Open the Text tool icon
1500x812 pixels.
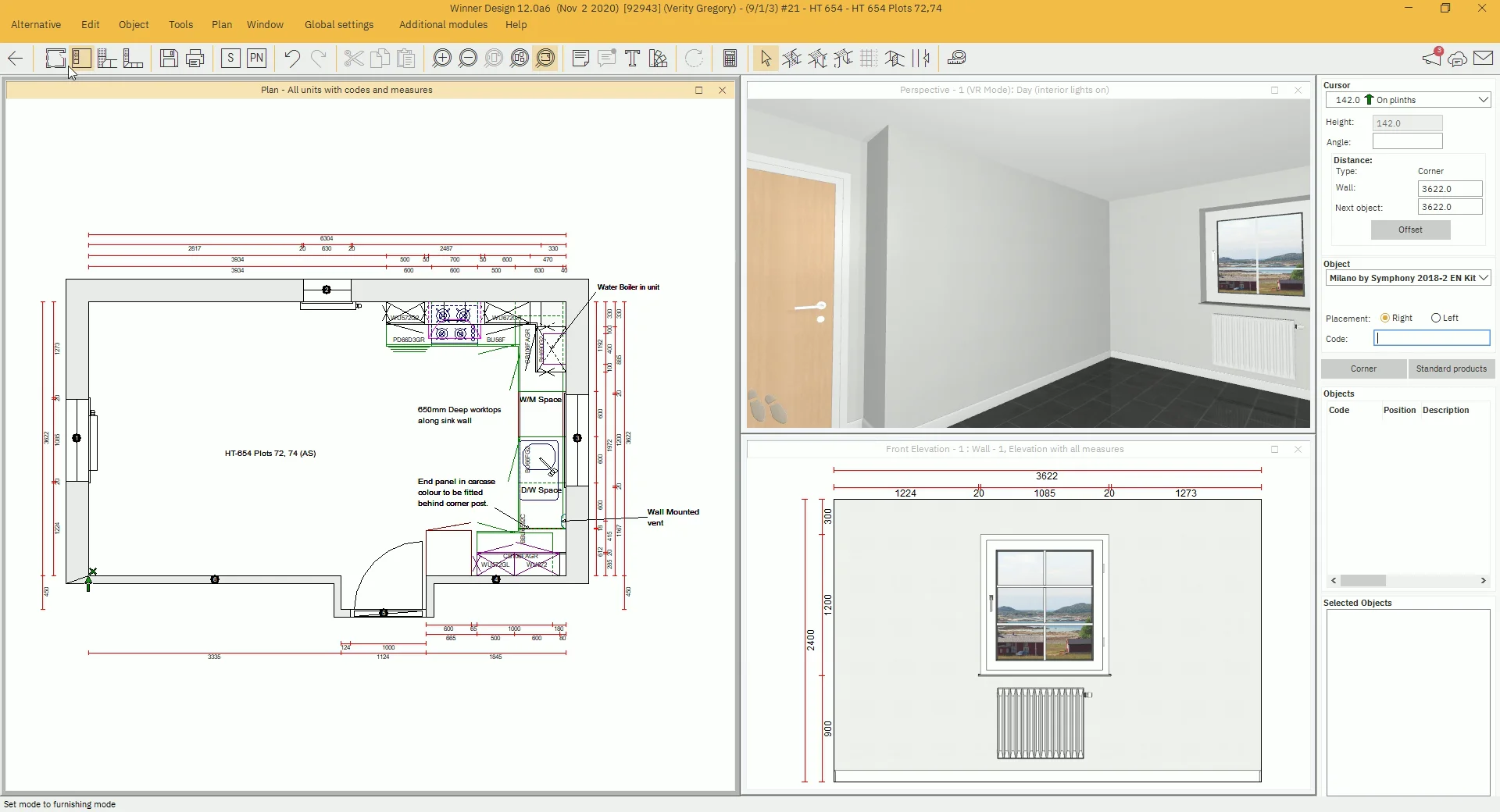coord(632,59)
